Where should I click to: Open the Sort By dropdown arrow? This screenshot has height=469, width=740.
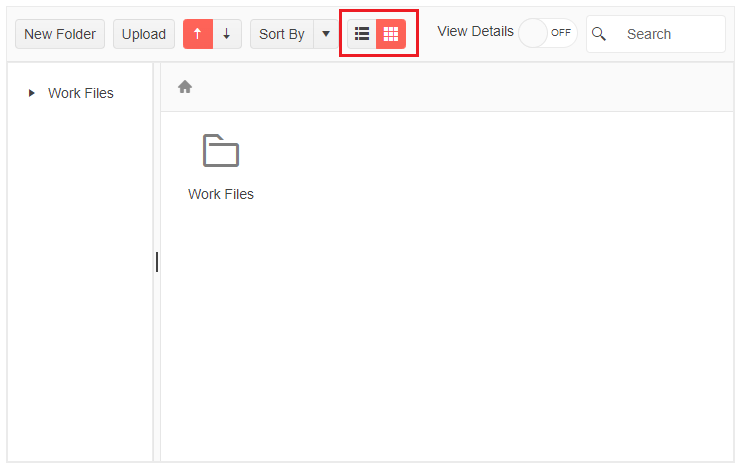(326, 34)
